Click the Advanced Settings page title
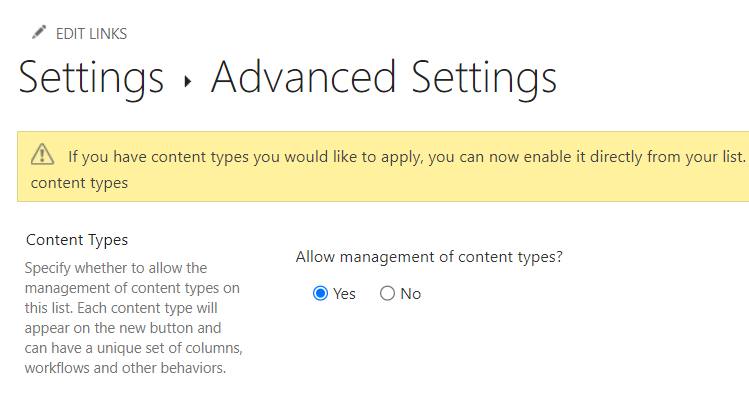This screenshot has width=749, height=420. pos(383,77)
